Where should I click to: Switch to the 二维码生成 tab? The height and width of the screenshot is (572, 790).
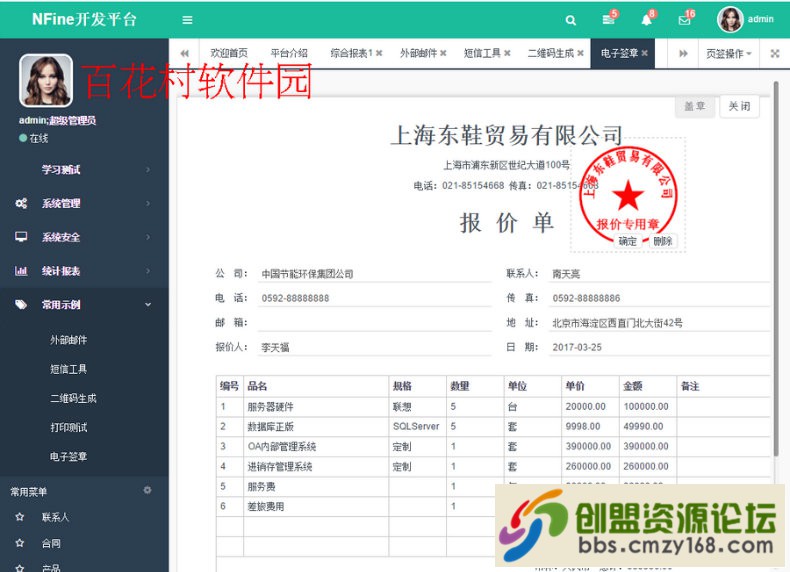551,53
